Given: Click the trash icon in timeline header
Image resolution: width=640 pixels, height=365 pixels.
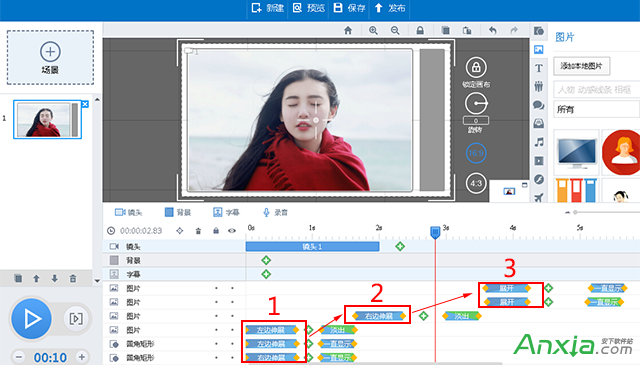Looking at the screenshot, I should (198, 231).
